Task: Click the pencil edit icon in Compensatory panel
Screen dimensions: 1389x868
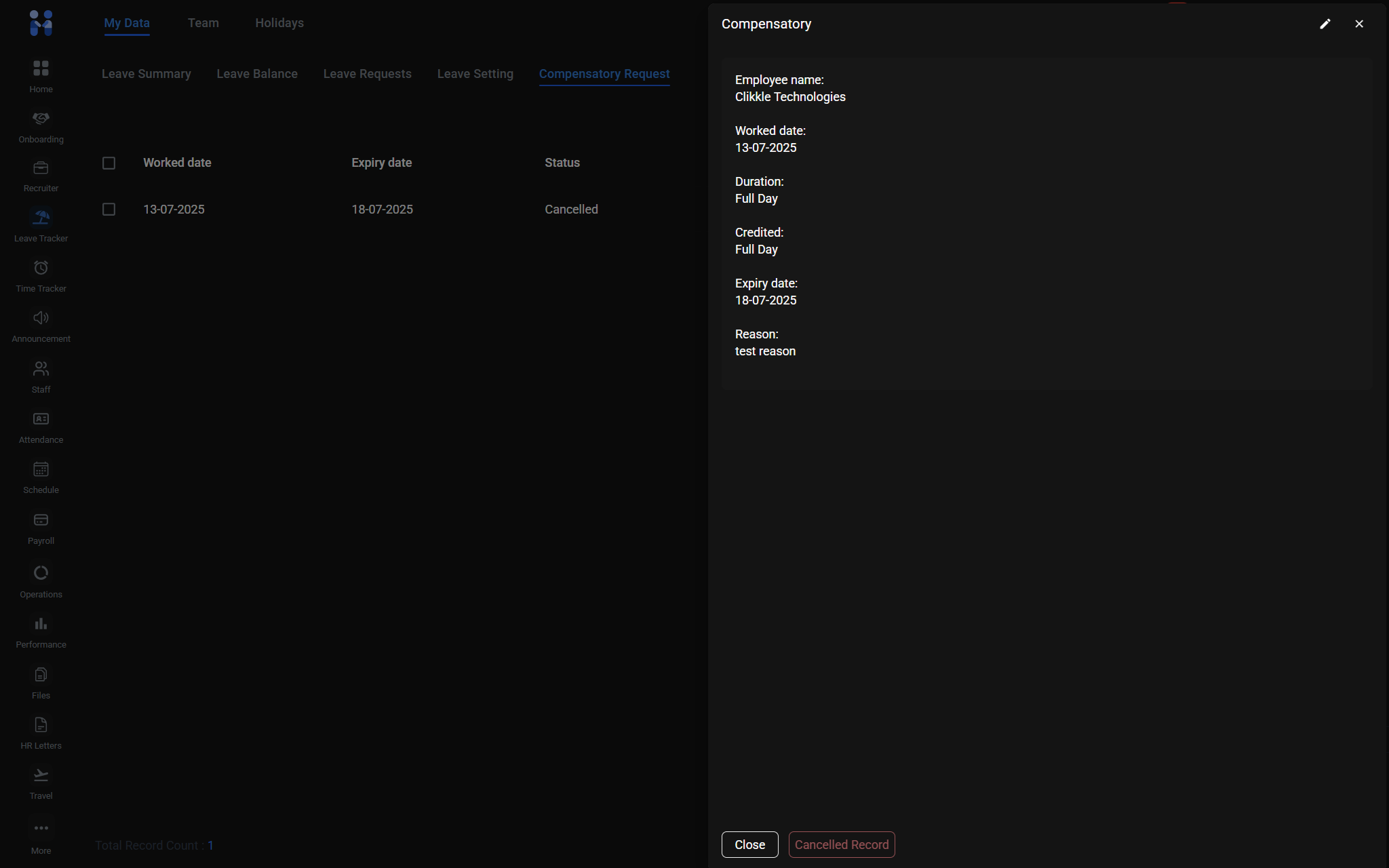Action: tap(1325, 24)
